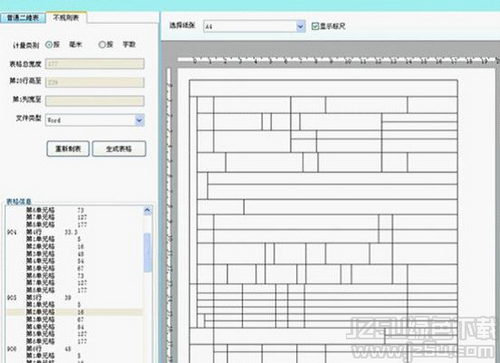Click the 第1列宽度 input field
Screen dimensions: 500x363
point(95,101)
